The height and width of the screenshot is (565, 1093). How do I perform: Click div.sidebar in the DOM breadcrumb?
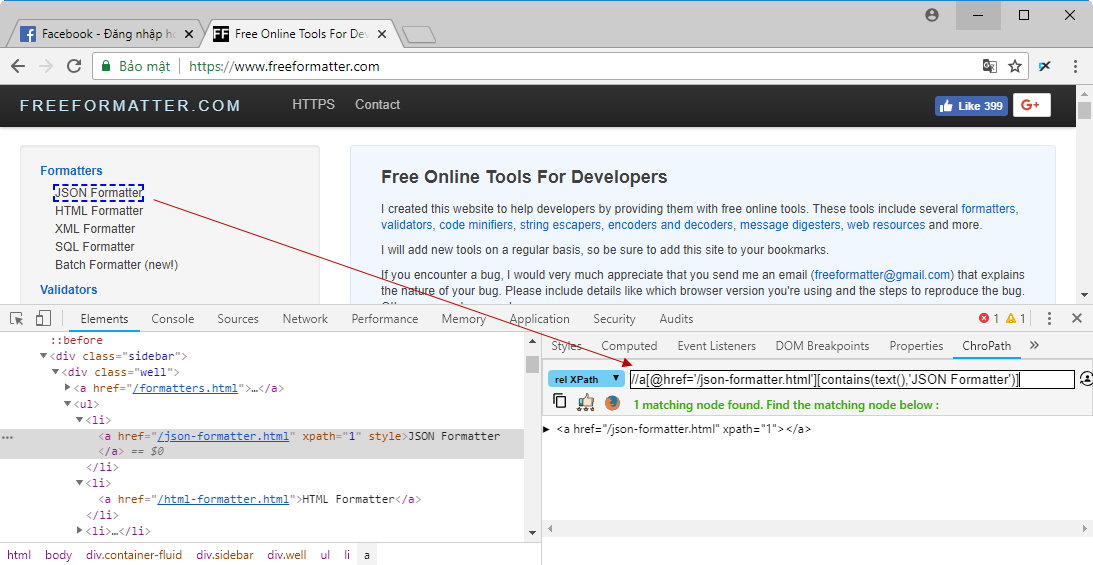coord(224,555)
